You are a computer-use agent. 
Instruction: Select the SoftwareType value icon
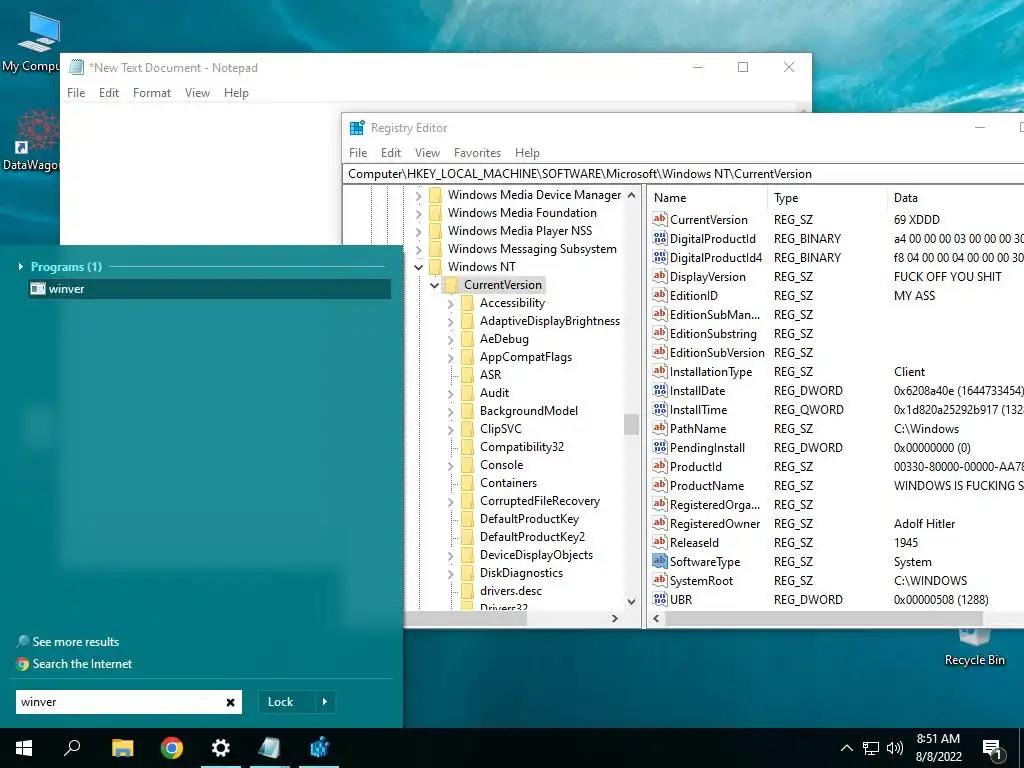coord(660,561)
